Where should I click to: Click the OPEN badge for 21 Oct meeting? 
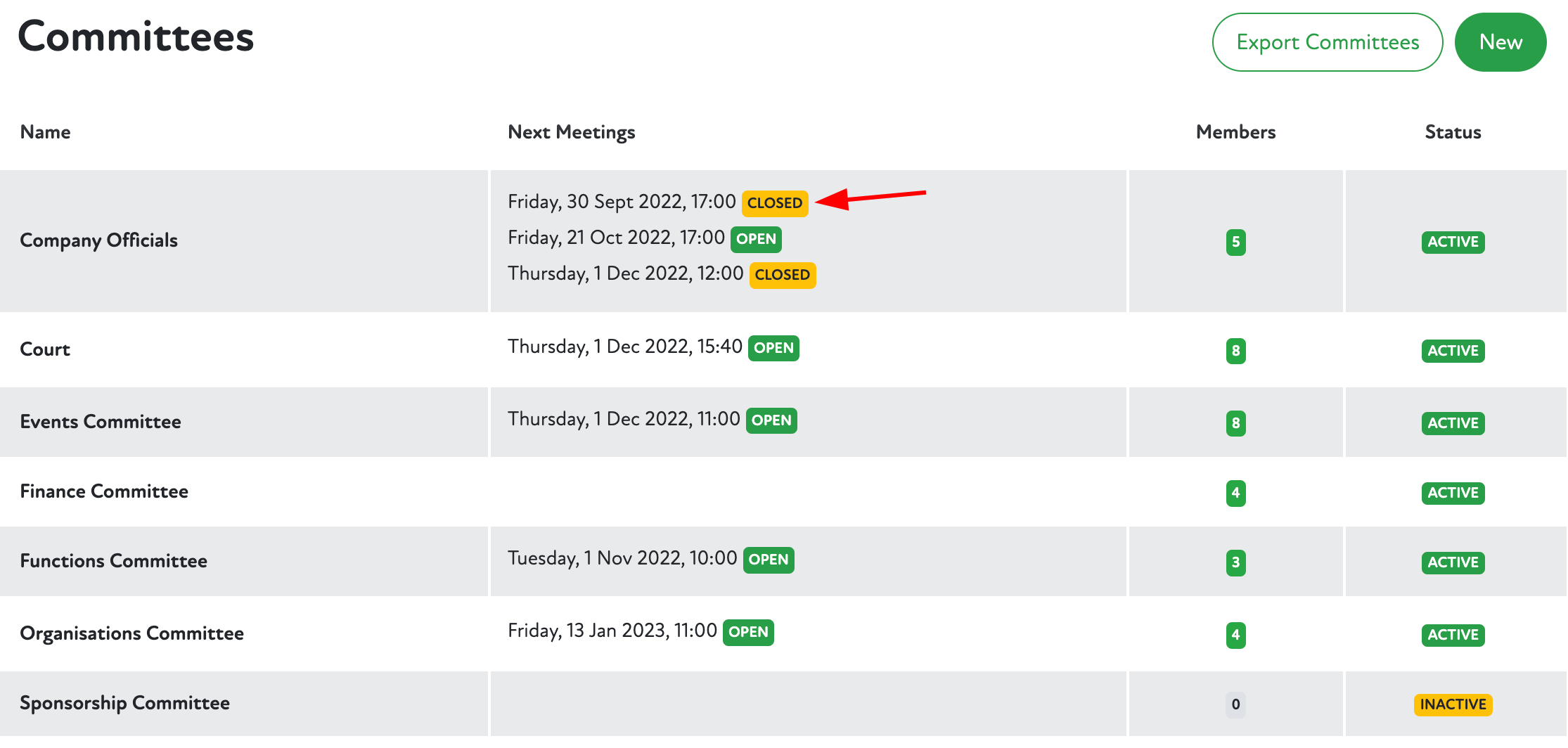tap(756, 239)
